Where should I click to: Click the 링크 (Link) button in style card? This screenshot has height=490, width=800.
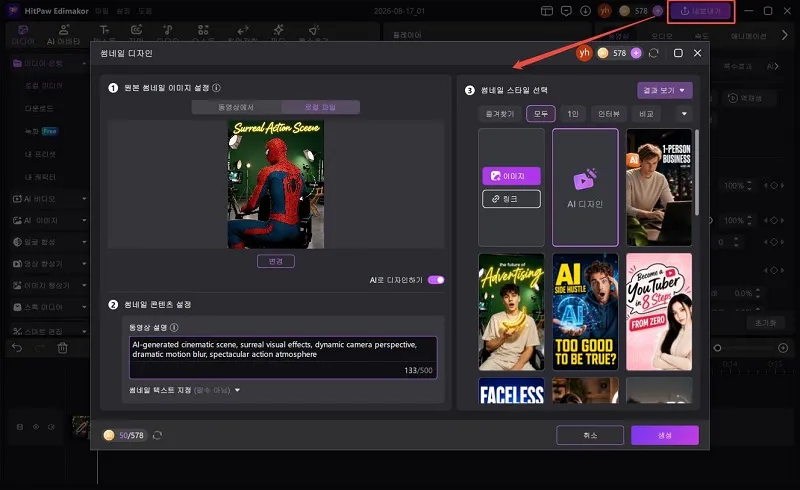point(511,199)
